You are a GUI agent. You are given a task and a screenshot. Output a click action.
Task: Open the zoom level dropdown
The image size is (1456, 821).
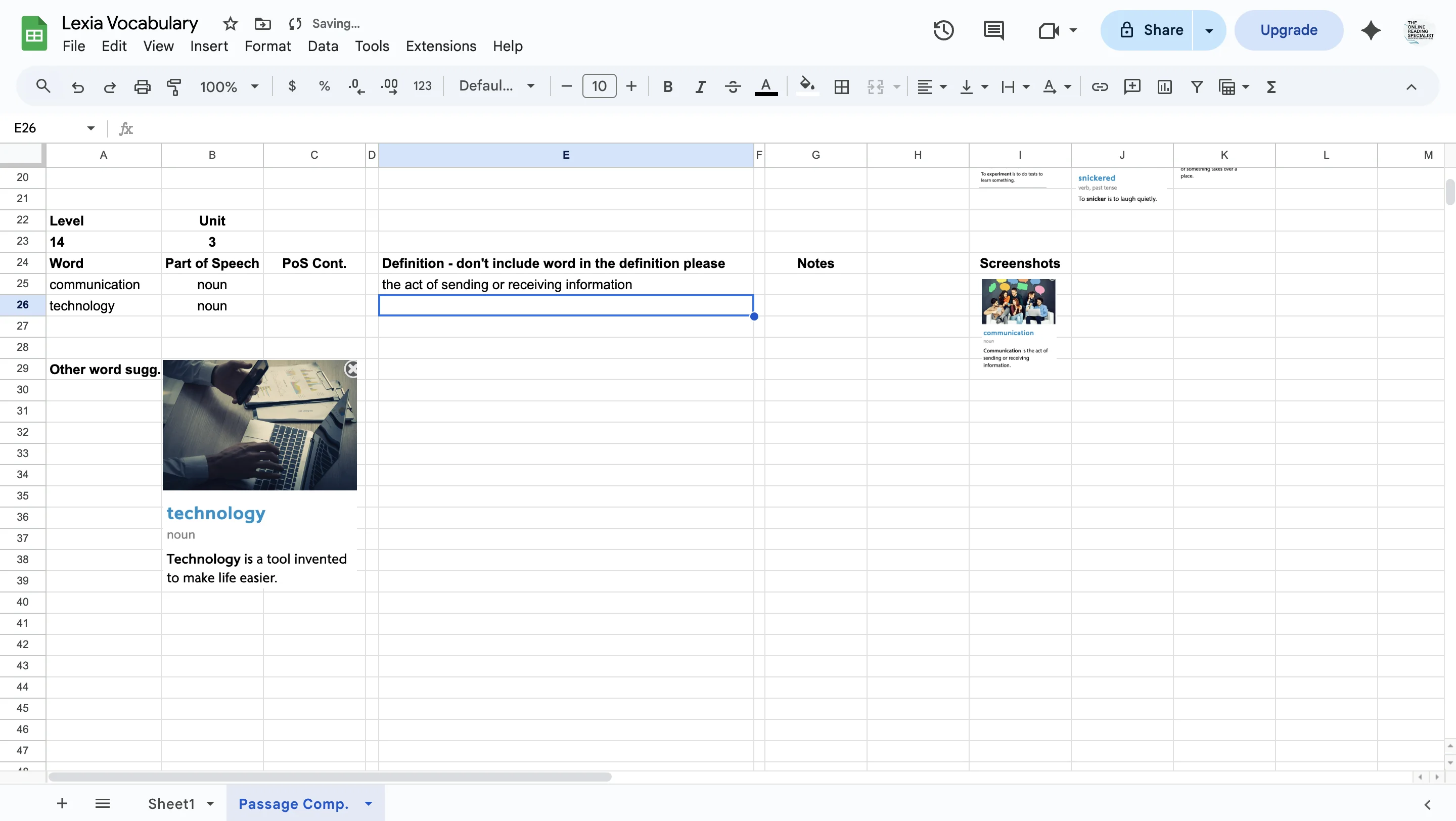[x=229, y=86]
